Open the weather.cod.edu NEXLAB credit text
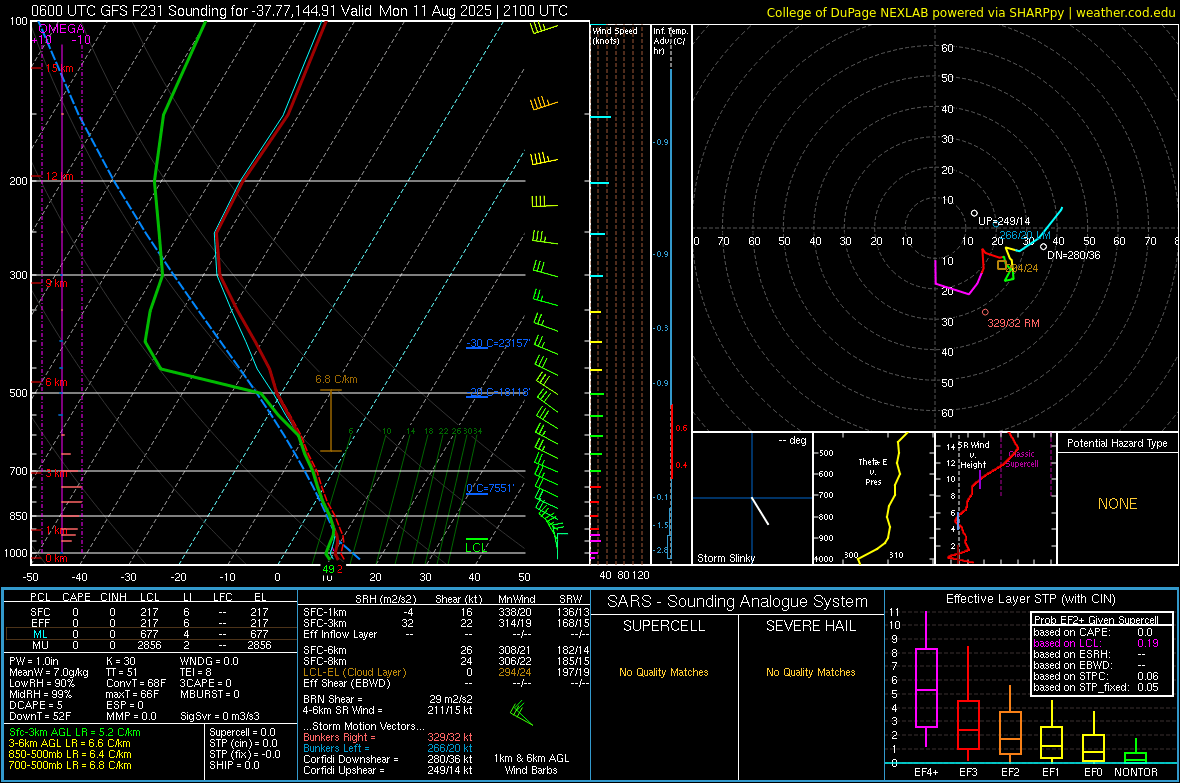The width and height of the screenshot is (1180, 783). pos(971,12)
